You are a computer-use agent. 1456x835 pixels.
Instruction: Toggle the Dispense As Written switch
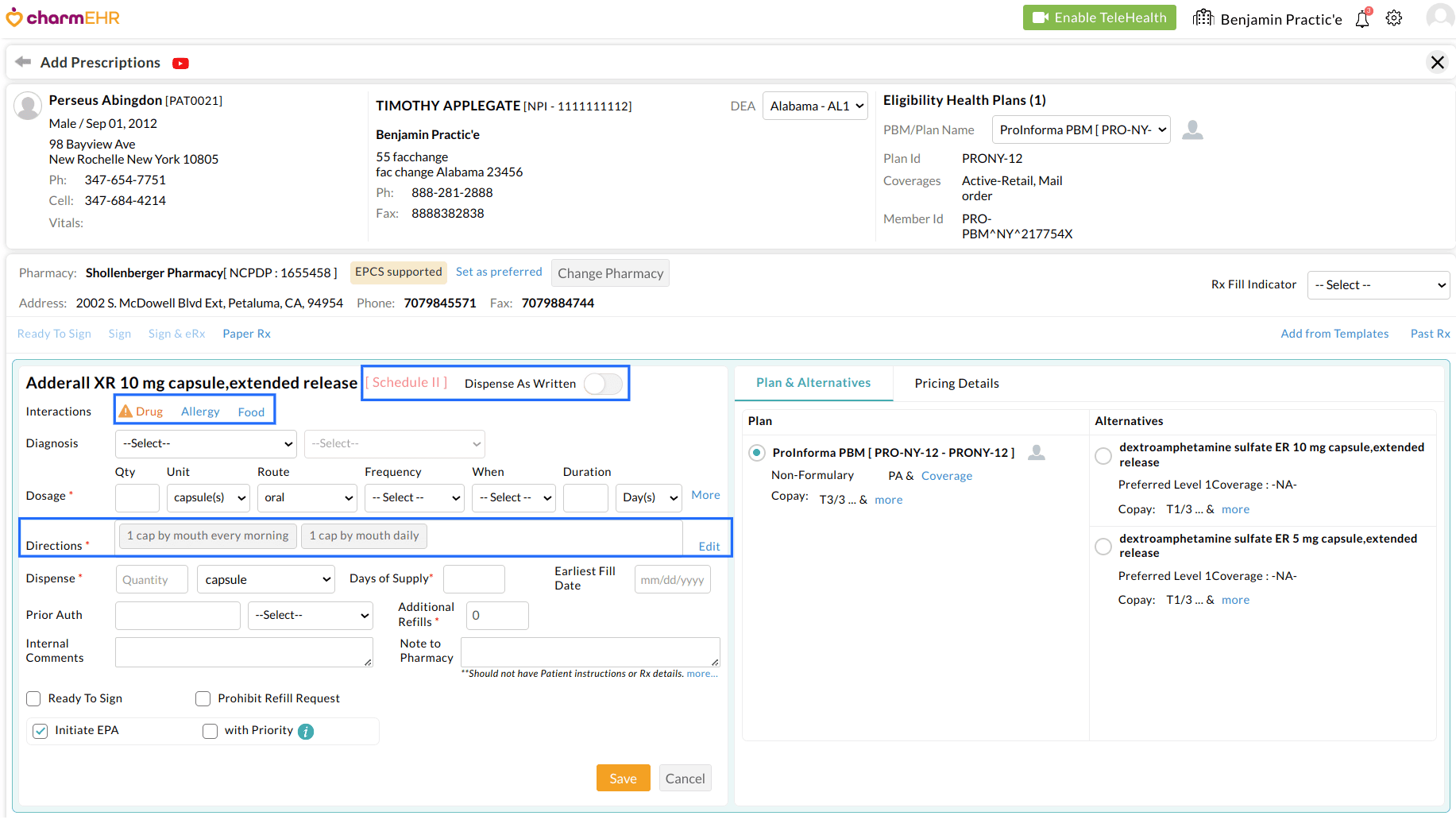click(x=603, y=384)
